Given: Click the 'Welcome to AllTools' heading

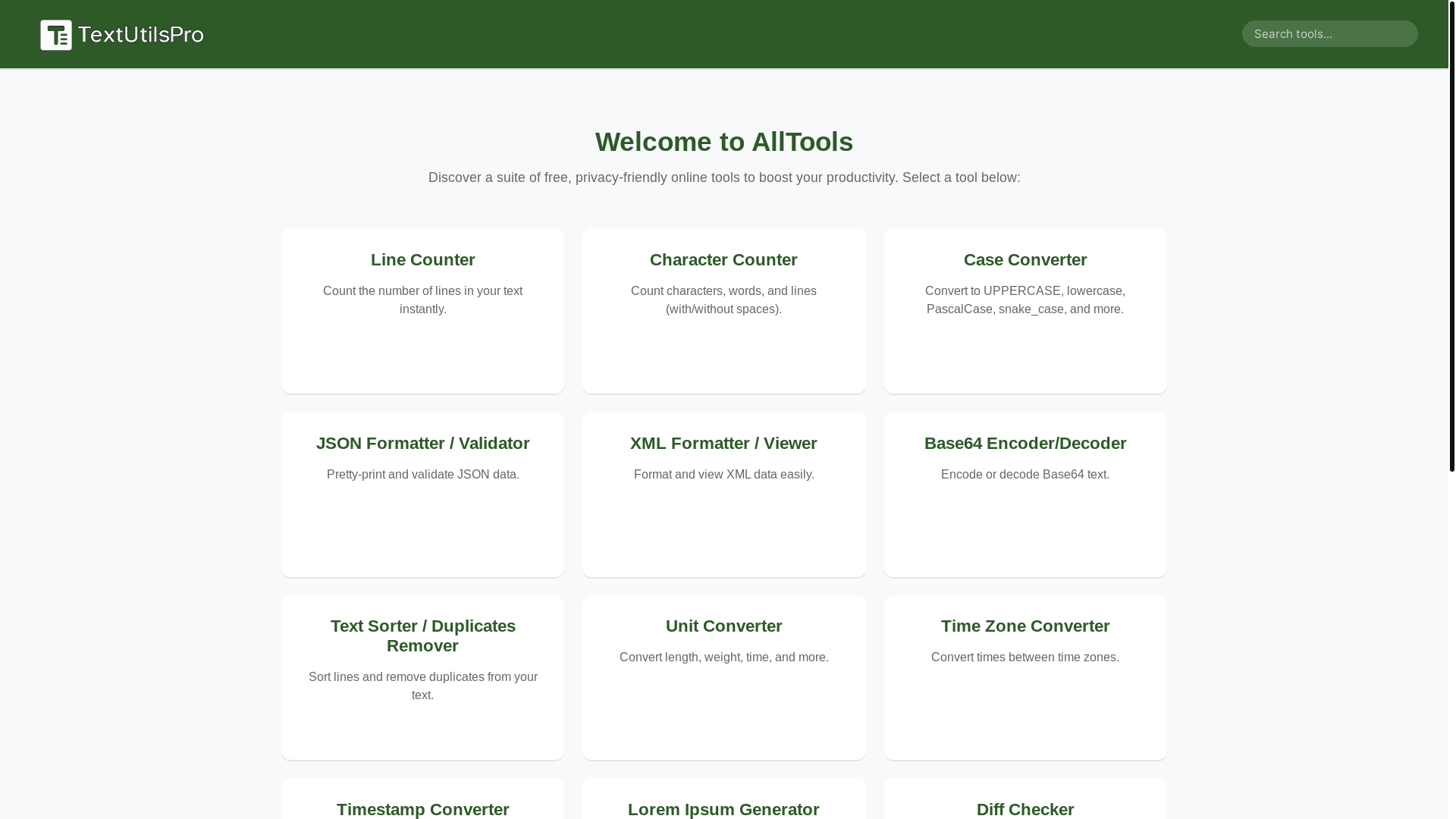Looking at the screenshot, I should pos(723,142).
